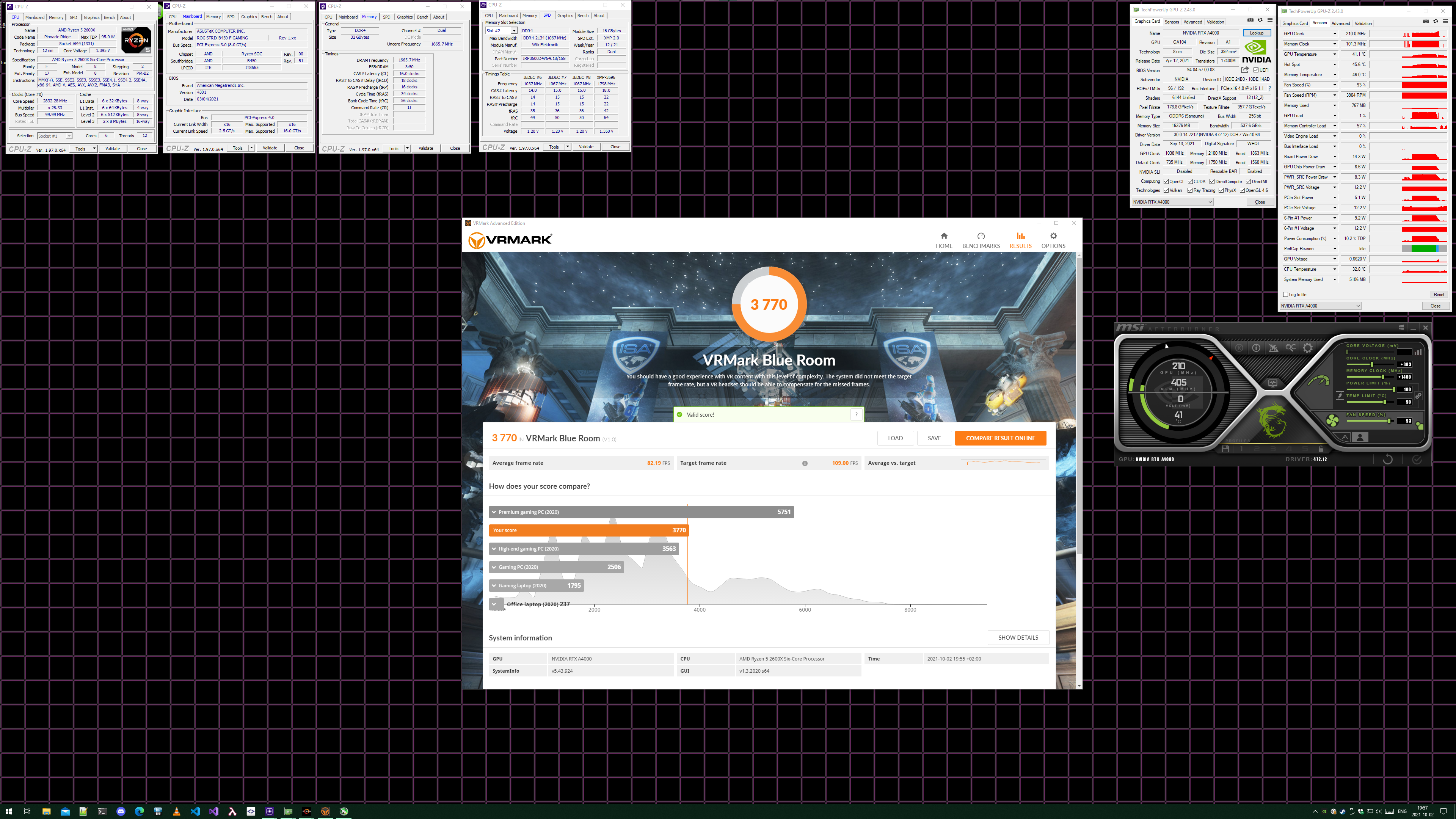
Task: Toggle the Ray Tracing checkbox in GPU-Z
Action: (1190, 190)
